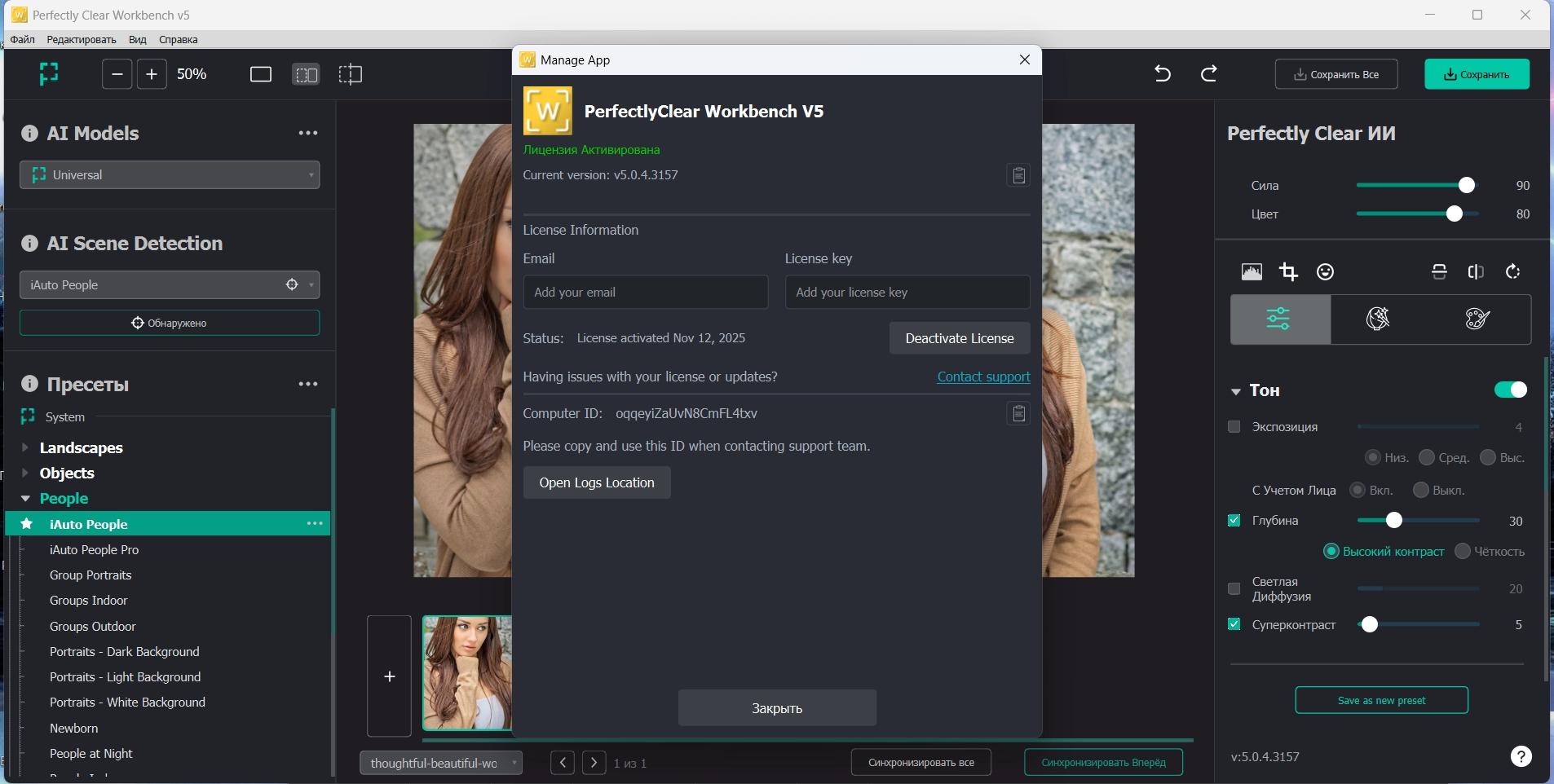
Task: Uncheck the Суперконтраст checkbox
Action: tap(1234, 625)
